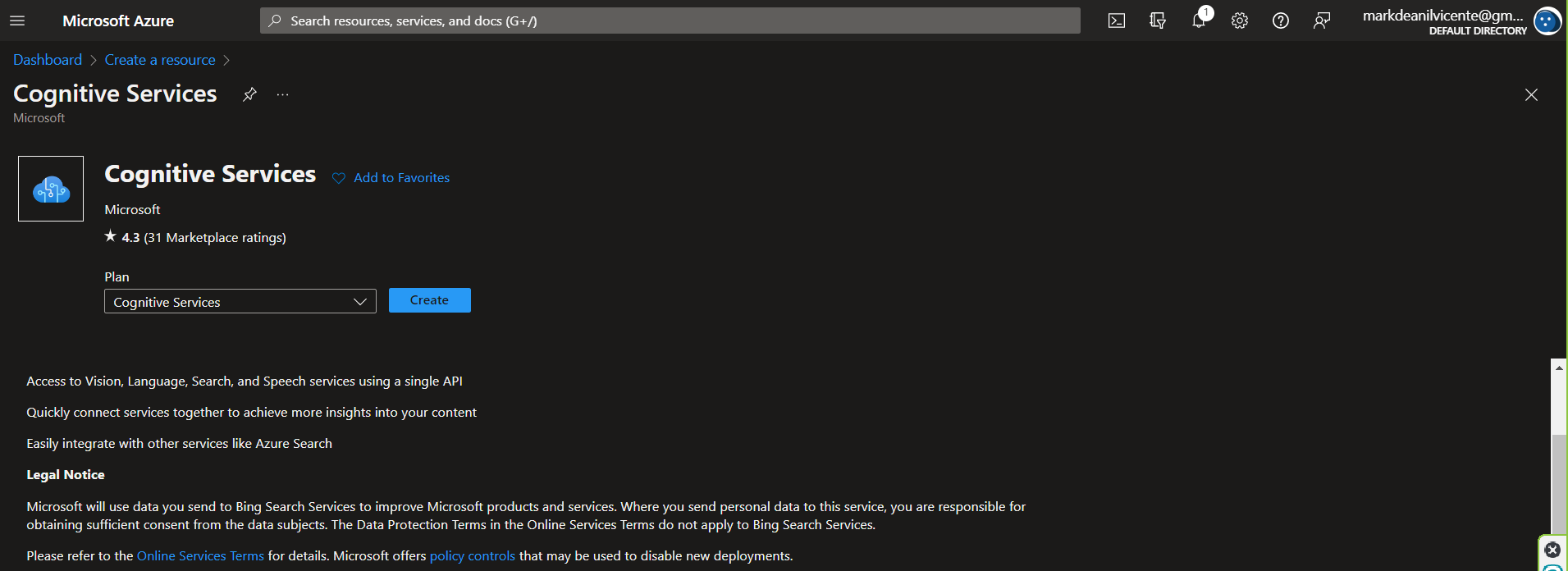Screen dimensions: 1568x571
Task: Click the Legal Notice heading
Action: point(66,474)
